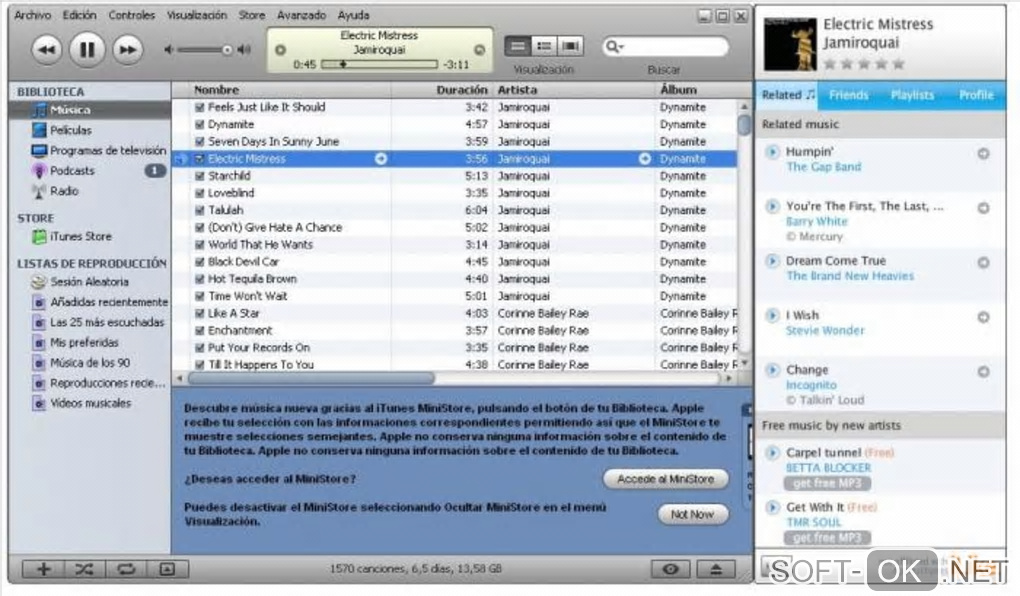Screen dimensions: 1020x596
Task: Adjust the volume slider knob
Action: pos(226,49)
